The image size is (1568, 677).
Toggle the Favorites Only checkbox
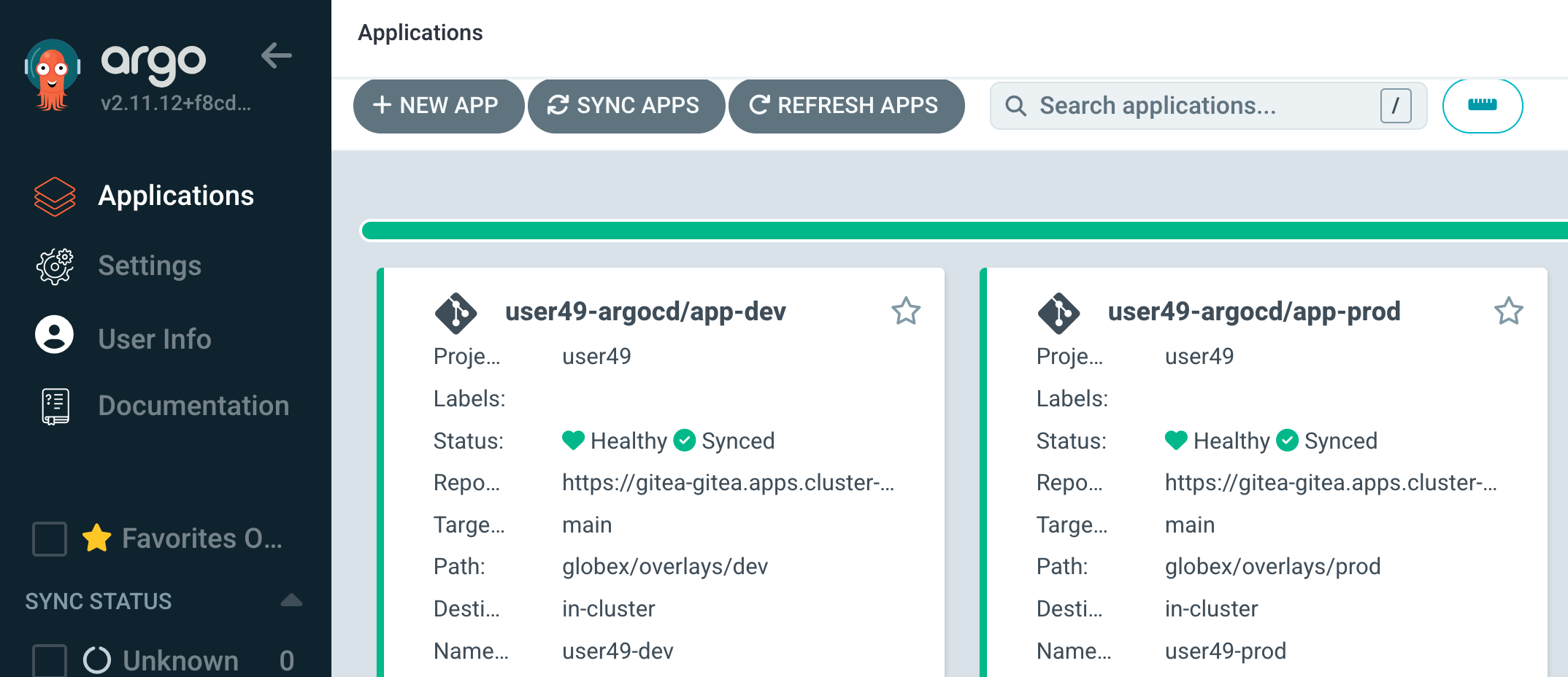tap(50, 539)
